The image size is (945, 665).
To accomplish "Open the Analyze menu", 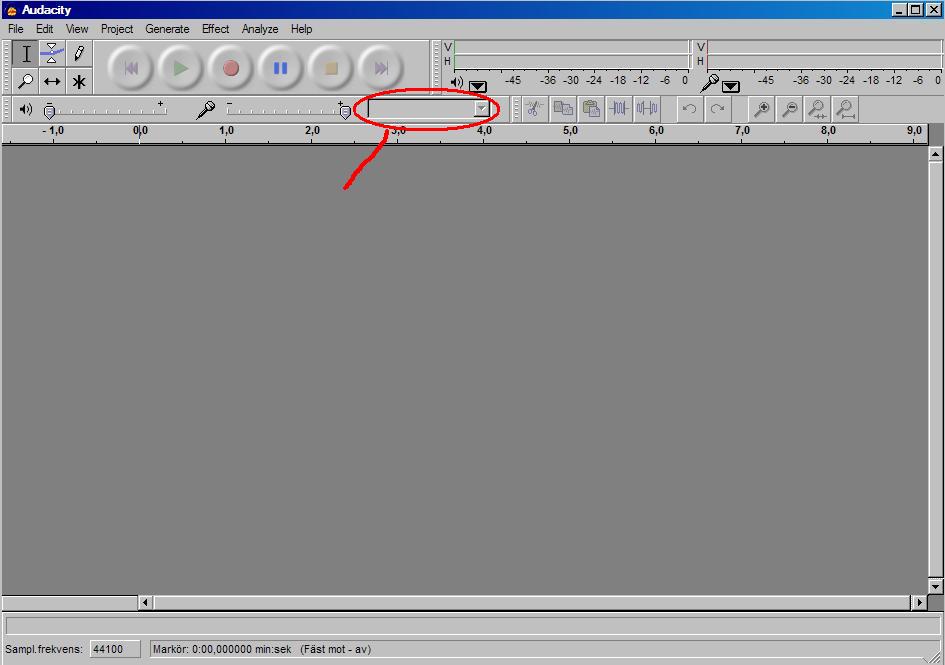I will pos(260,29).
